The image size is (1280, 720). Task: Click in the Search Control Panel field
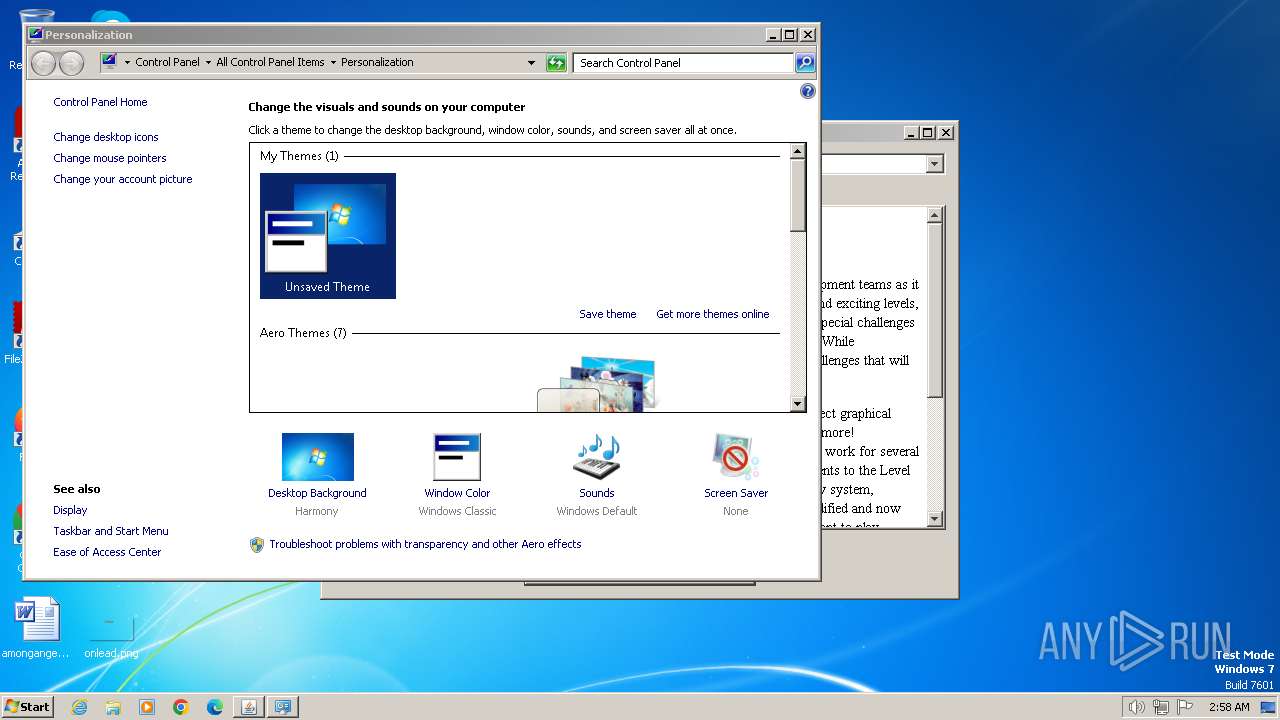(x=684, y=63)
